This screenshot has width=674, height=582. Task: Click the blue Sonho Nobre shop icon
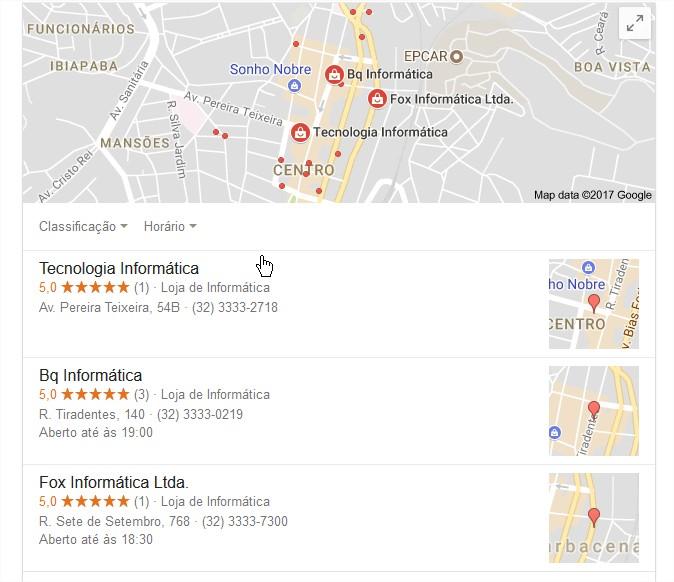(294, 86)
